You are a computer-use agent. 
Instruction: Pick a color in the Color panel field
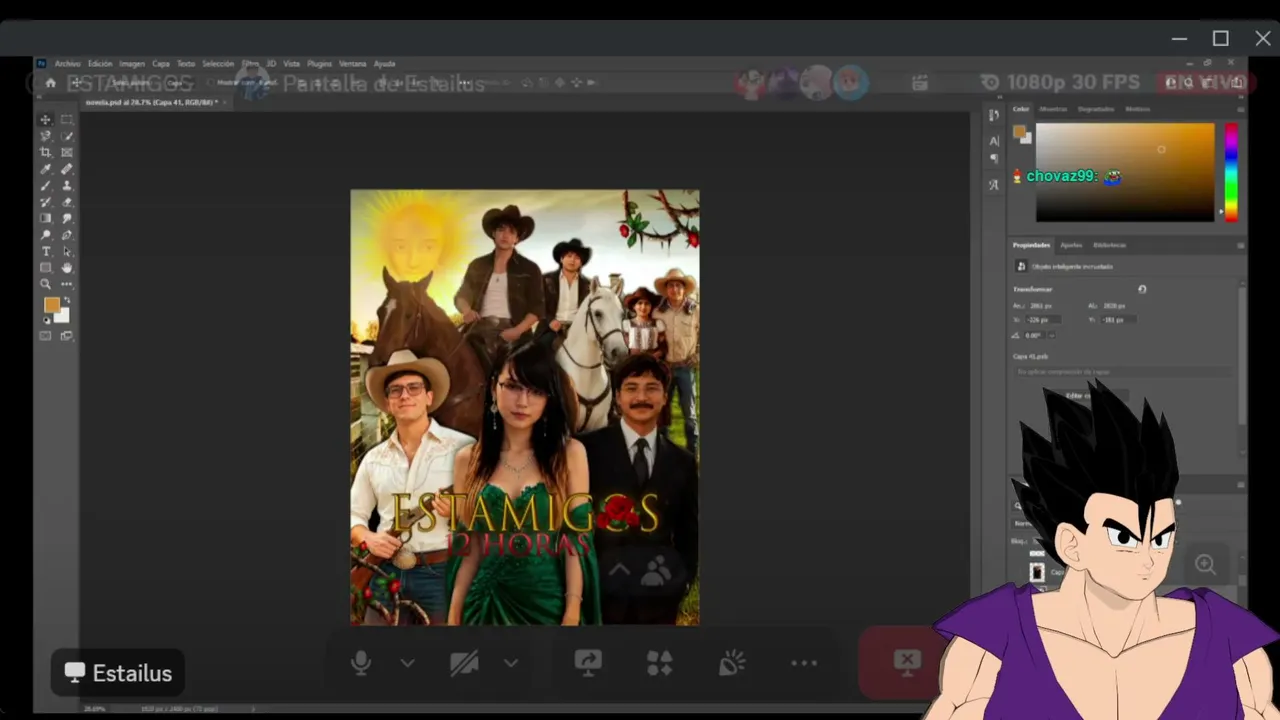tap(1125, 172)
